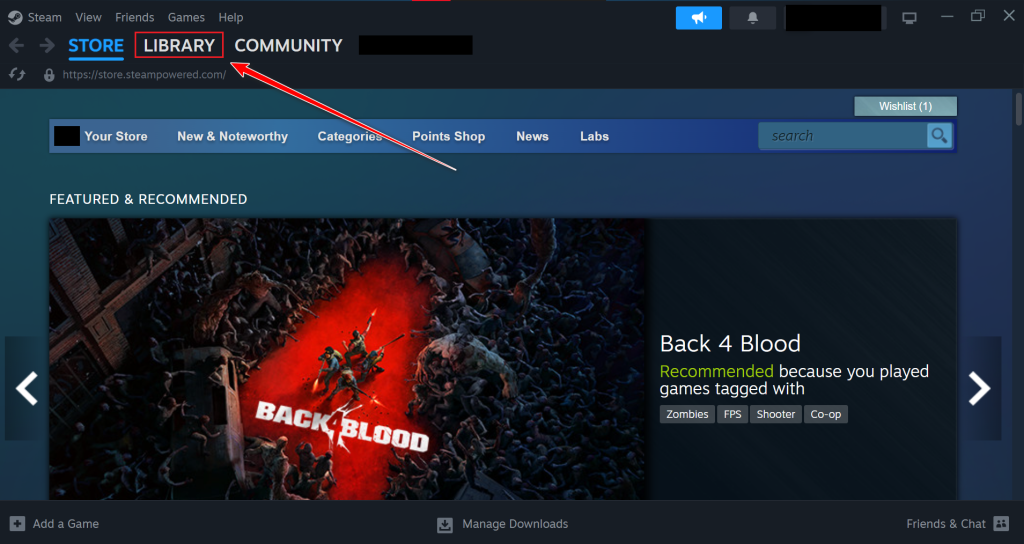Switch to the LIBRARY tab
Image resolution: width=1024 pixels, height=544 pixels.
coord(179,46)
